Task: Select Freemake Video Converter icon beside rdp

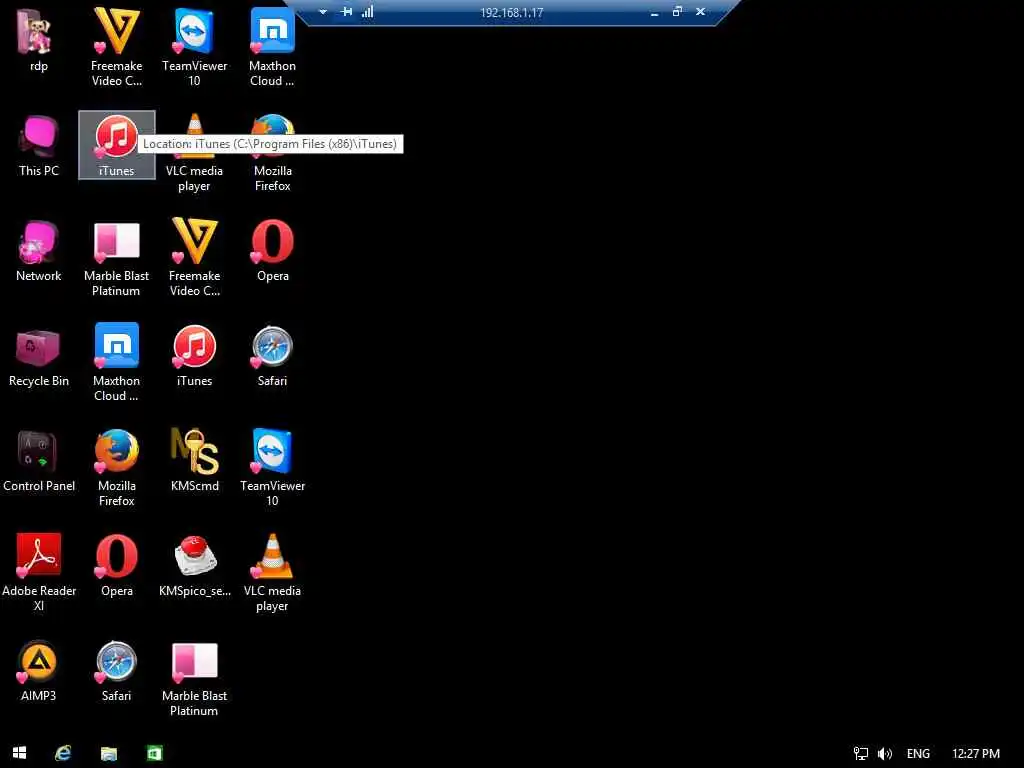Action: (x=116, y=47)
